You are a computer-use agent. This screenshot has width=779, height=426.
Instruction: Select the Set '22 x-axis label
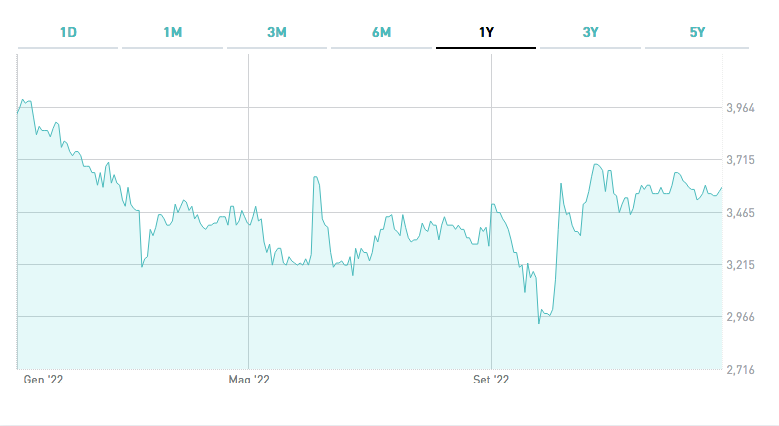491,380
